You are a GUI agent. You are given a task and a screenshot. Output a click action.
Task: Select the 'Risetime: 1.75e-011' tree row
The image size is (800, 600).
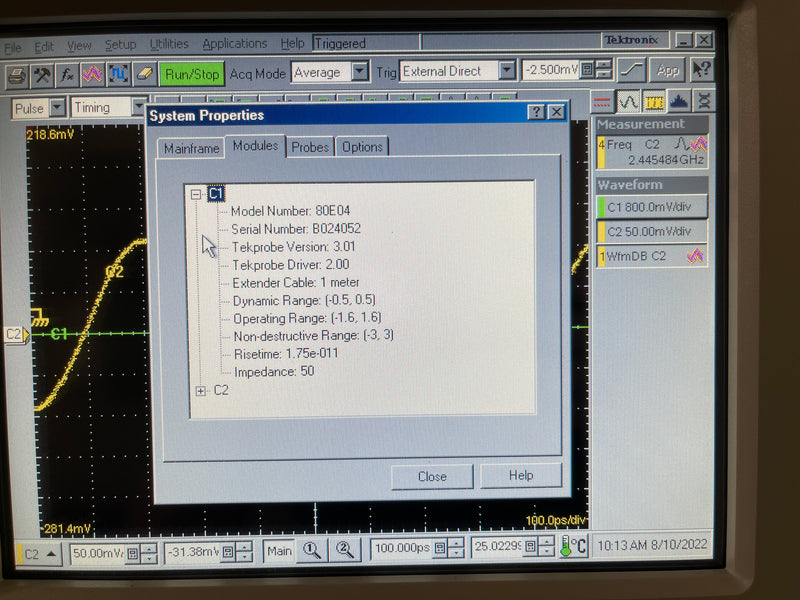click(x=286, y=354)
